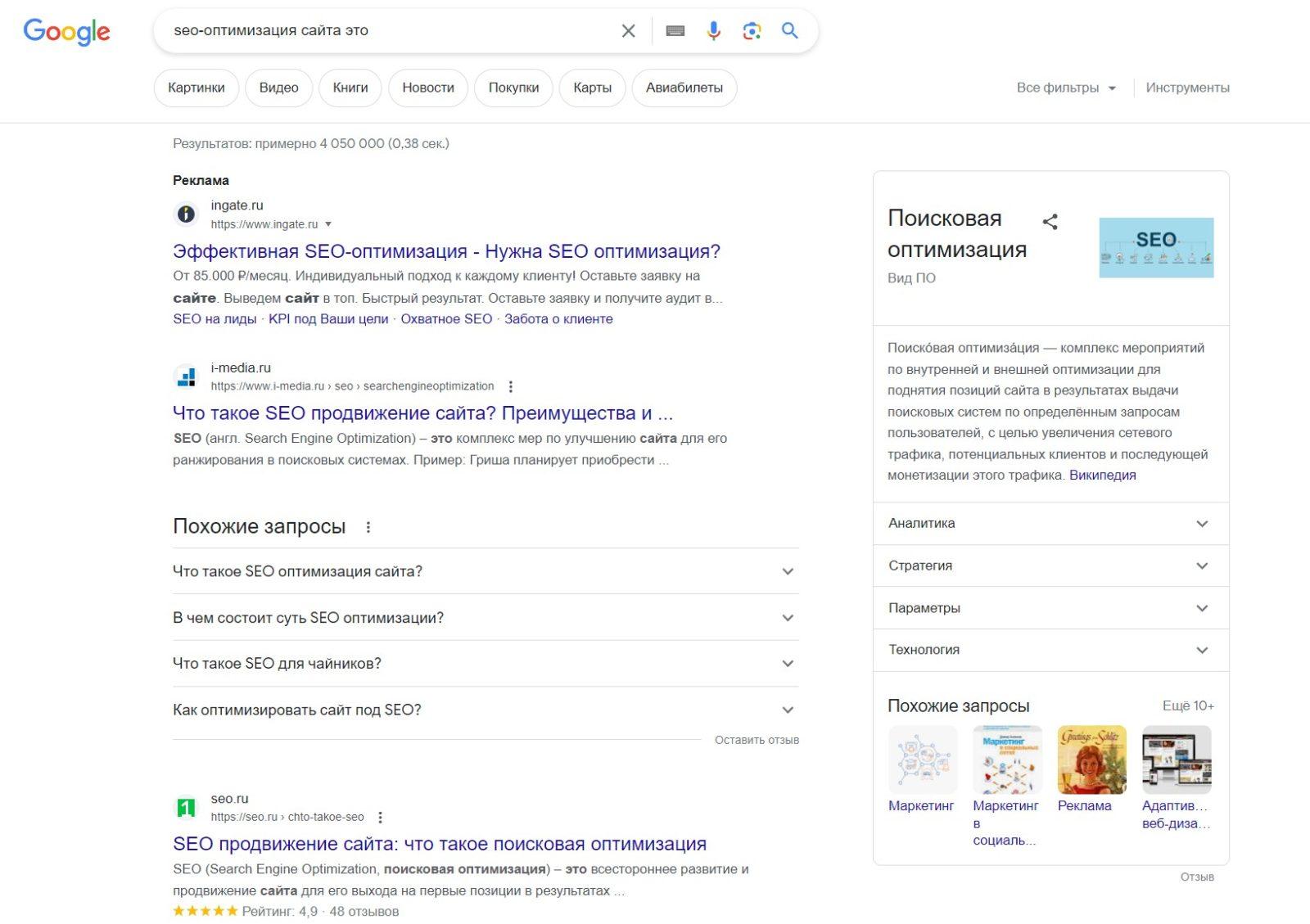The width and height of the screenshot is (1310, 924).
Task: Open the SEO knowledge panel image
Action: click(x=1156, y=248)
